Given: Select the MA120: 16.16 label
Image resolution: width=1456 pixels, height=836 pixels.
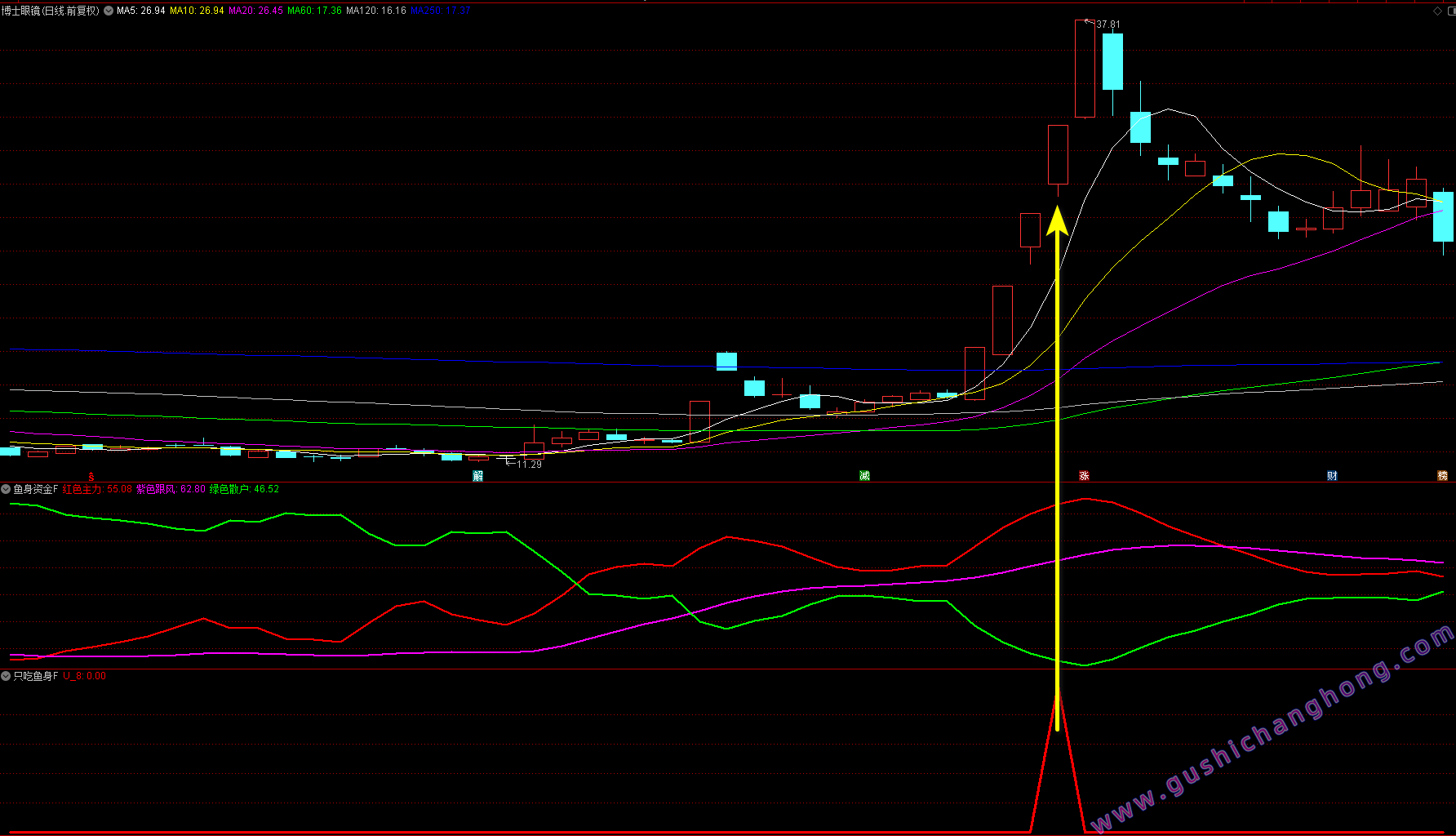Looking at the screenshot, I should 376,11.
